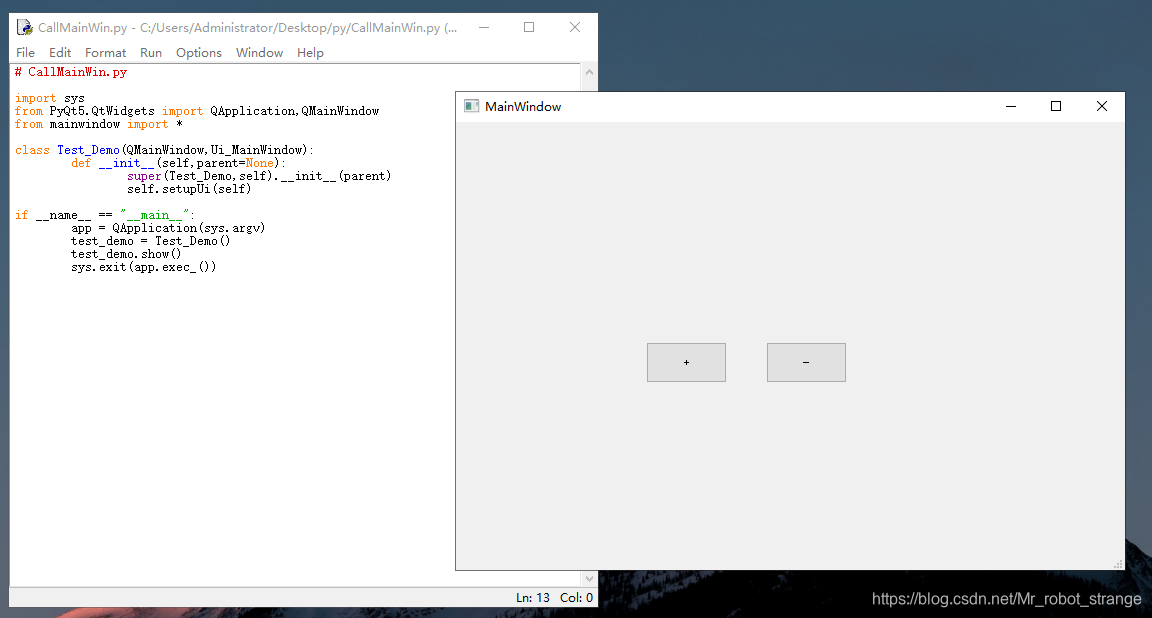Click the 'sys.exit(app.exec_())' line
Viewport: 1152px width, 618px height.
click(x=144, y=267)
